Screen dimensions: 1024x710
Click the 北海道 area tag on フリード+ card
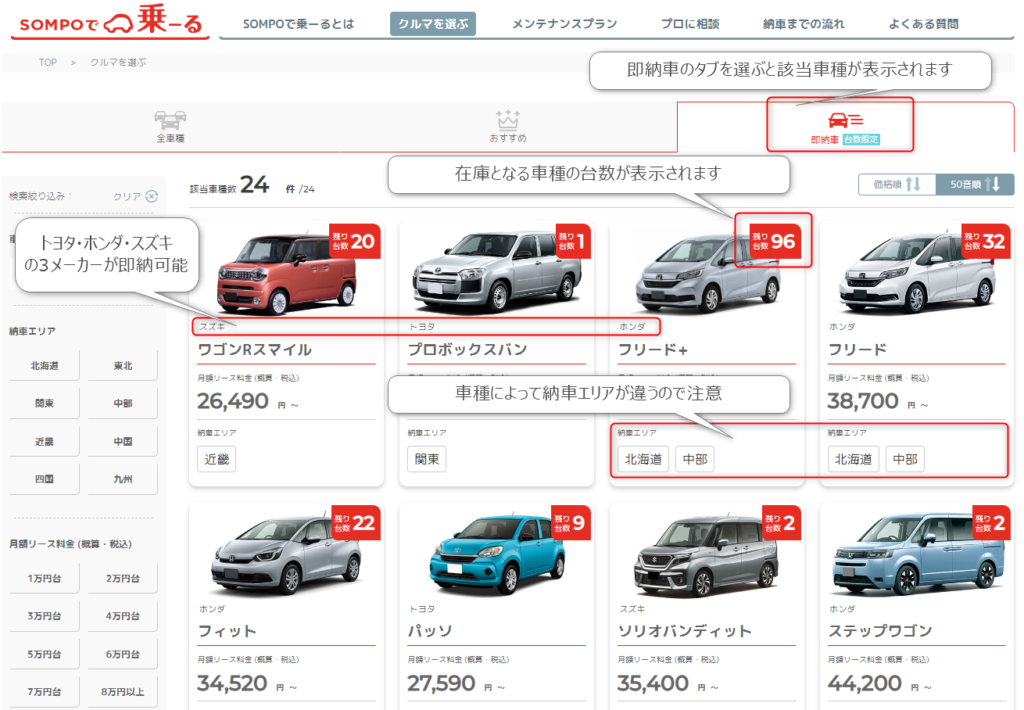pos(643,459)
